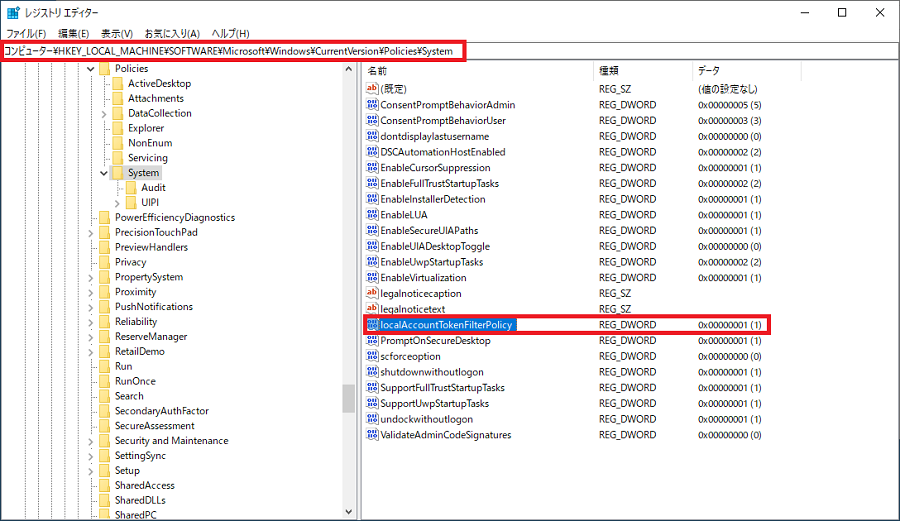
Task: Open the 編集(E) menu
Action: pyautogui.click(x=73, y=33)
